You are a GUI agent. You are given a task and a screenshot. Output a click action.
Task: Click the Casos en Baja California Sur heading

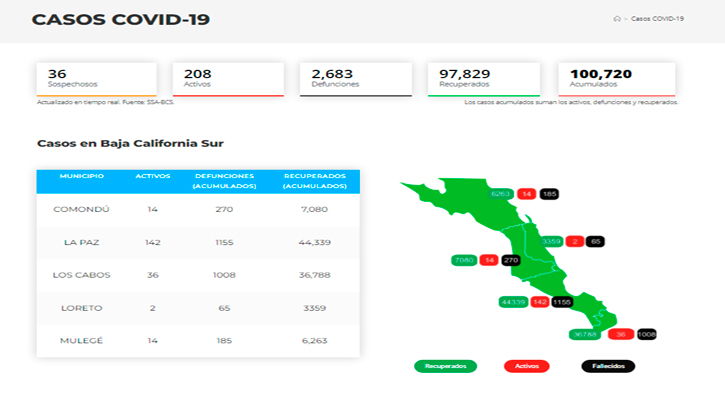(130, 143)
